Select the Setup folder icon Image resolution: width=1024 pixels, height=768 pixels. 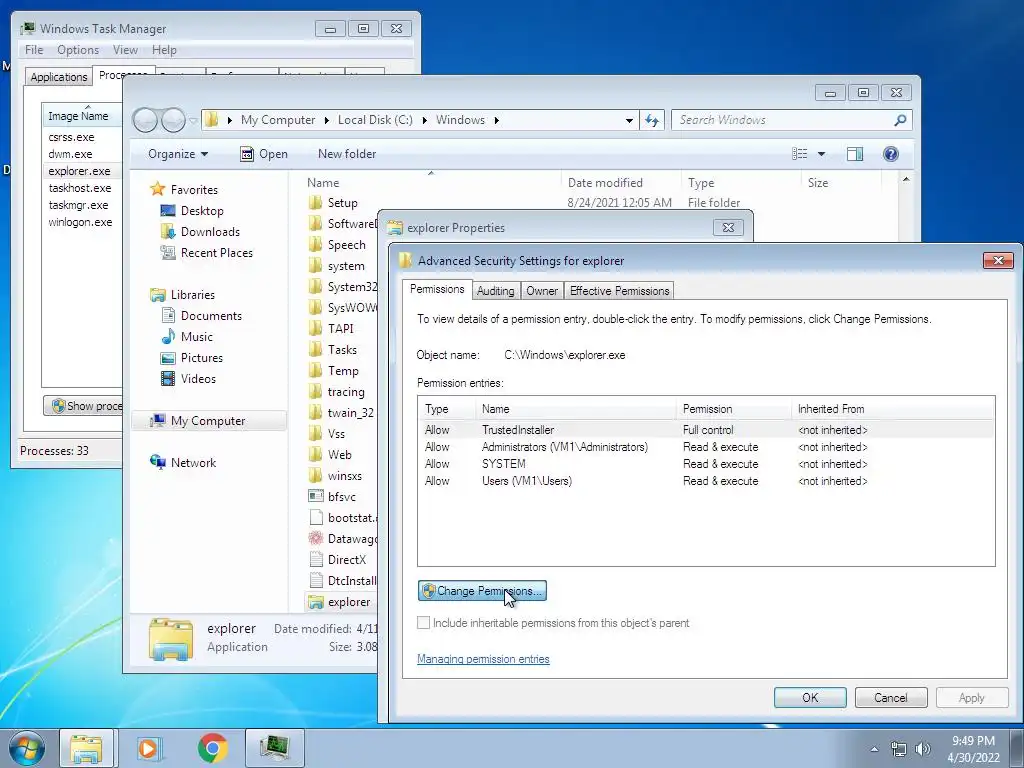[x=315, y=202]
